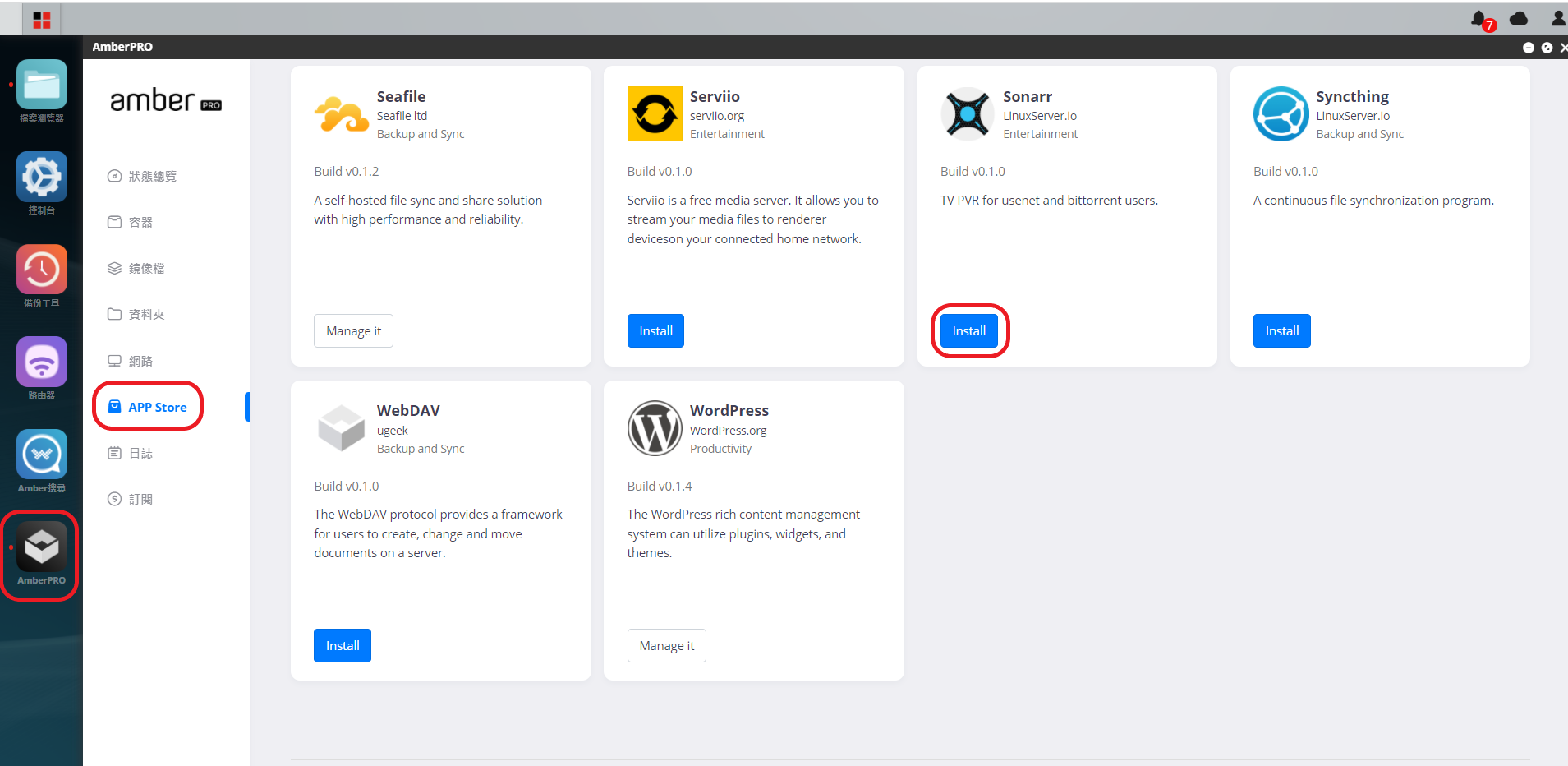Open 鏡像檔 images in sidebar
Viewport: 1568px width, 766px height.
tap(136, 268)
